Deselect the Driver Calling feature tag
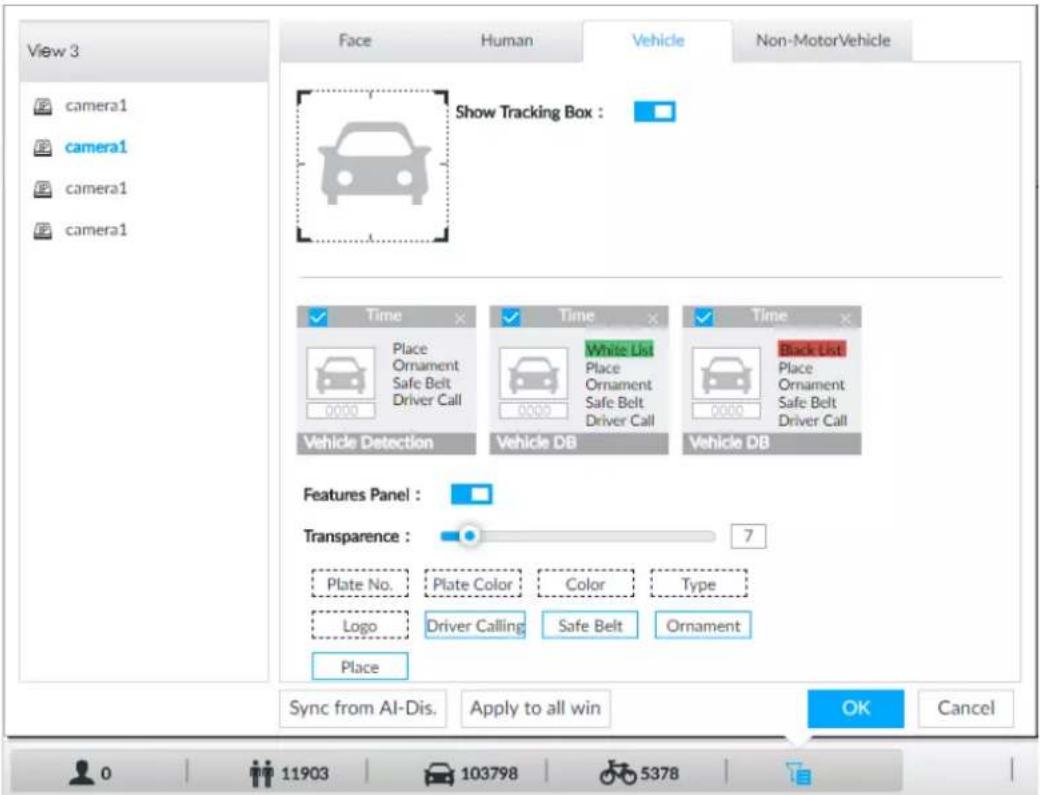 tap(475, 625)
